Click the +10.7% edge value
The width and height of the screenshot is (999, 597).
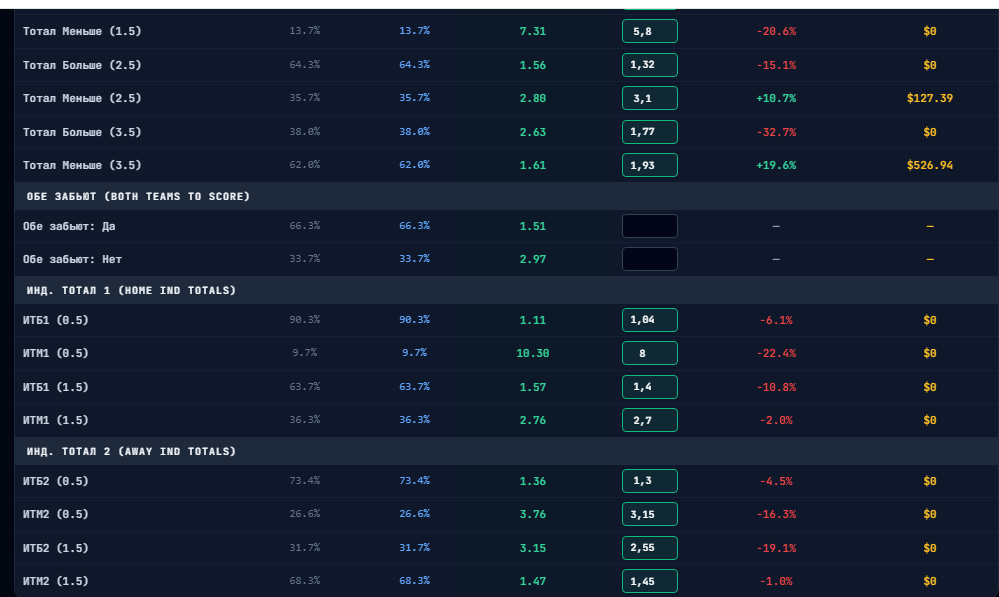pos(776,98)
